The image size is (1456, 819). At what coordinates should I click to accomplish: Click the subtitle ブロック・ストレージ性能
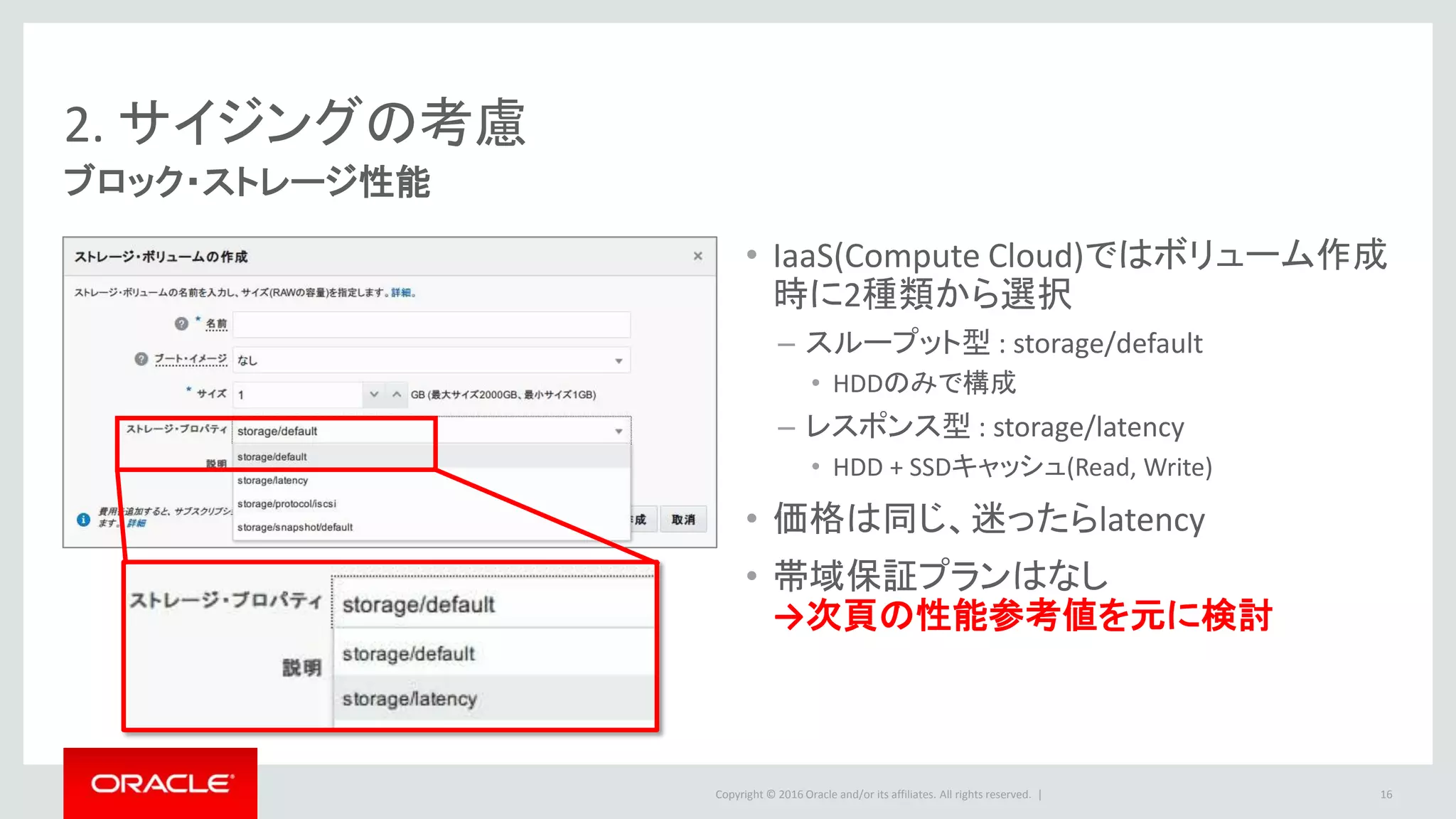[x=247, y=181]
